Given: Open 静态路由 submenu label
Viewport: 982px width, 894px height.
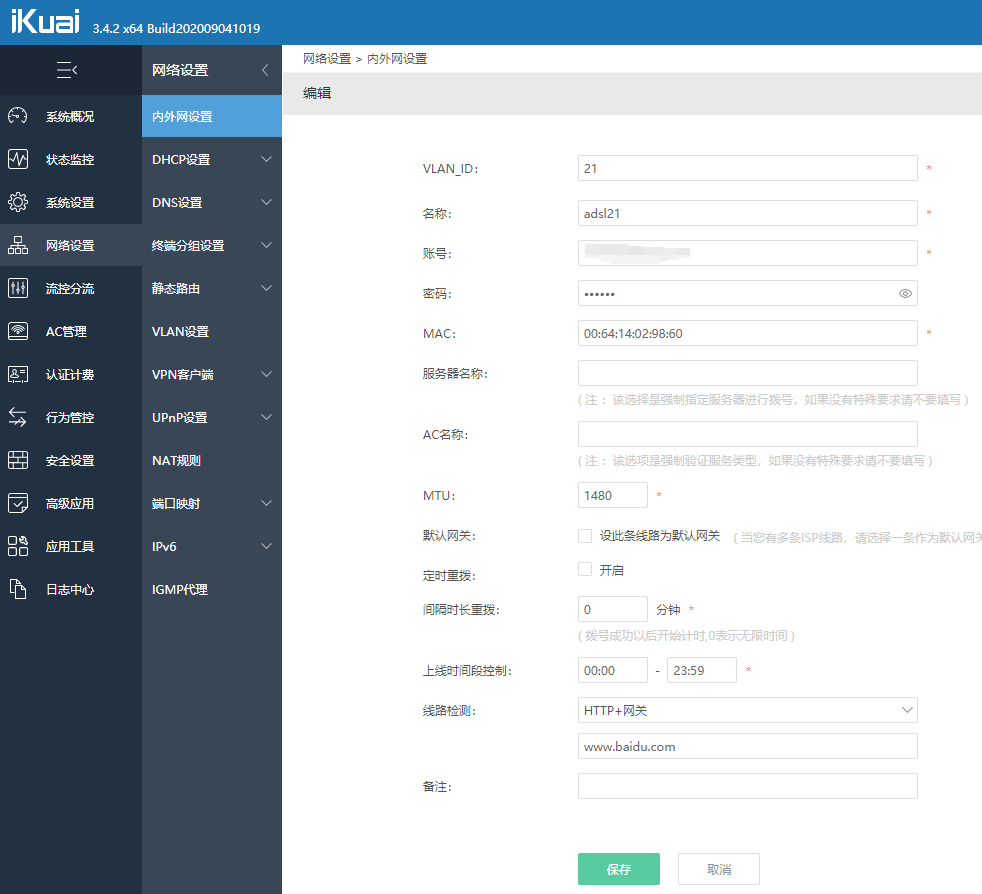Looking at the screenshot, I should tap(176, 288).
